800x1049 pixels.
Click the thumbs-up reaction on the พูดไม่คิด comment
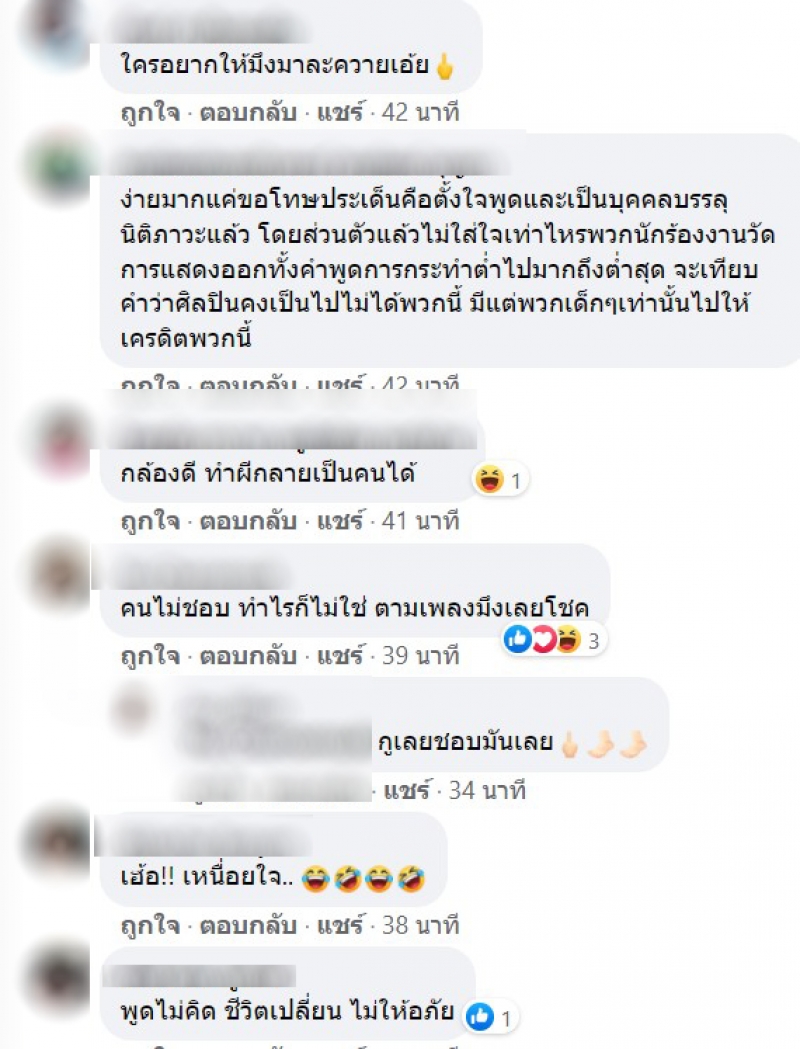tap(480, 1018)
